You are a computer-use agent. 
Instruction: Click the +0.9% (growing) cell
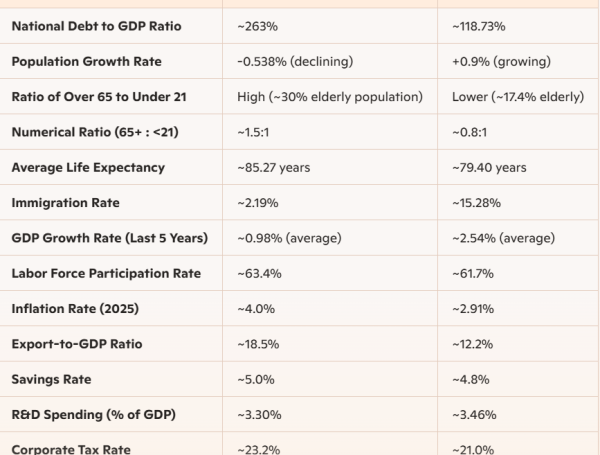tap(501, 61)
